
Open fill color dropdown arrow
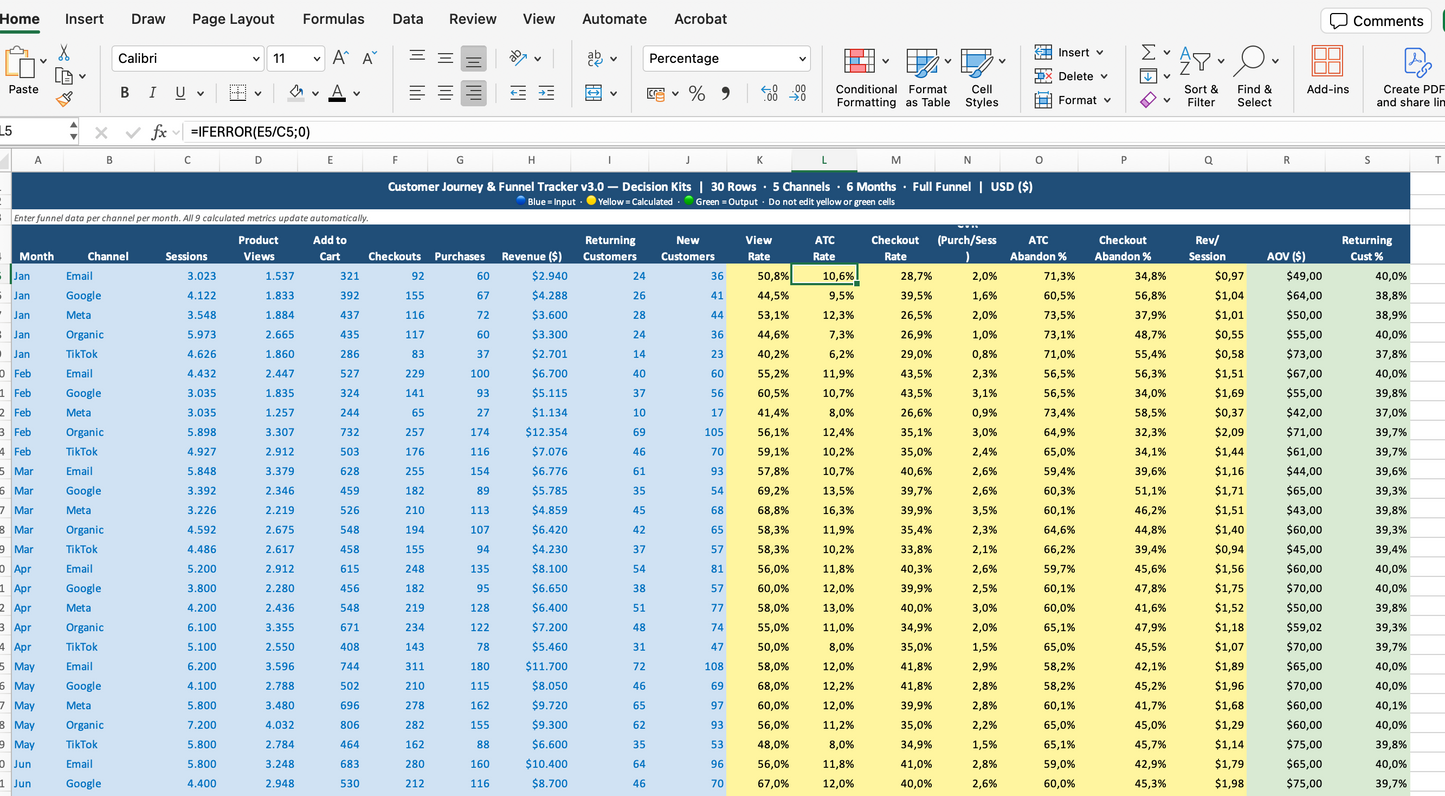[315, 94]
